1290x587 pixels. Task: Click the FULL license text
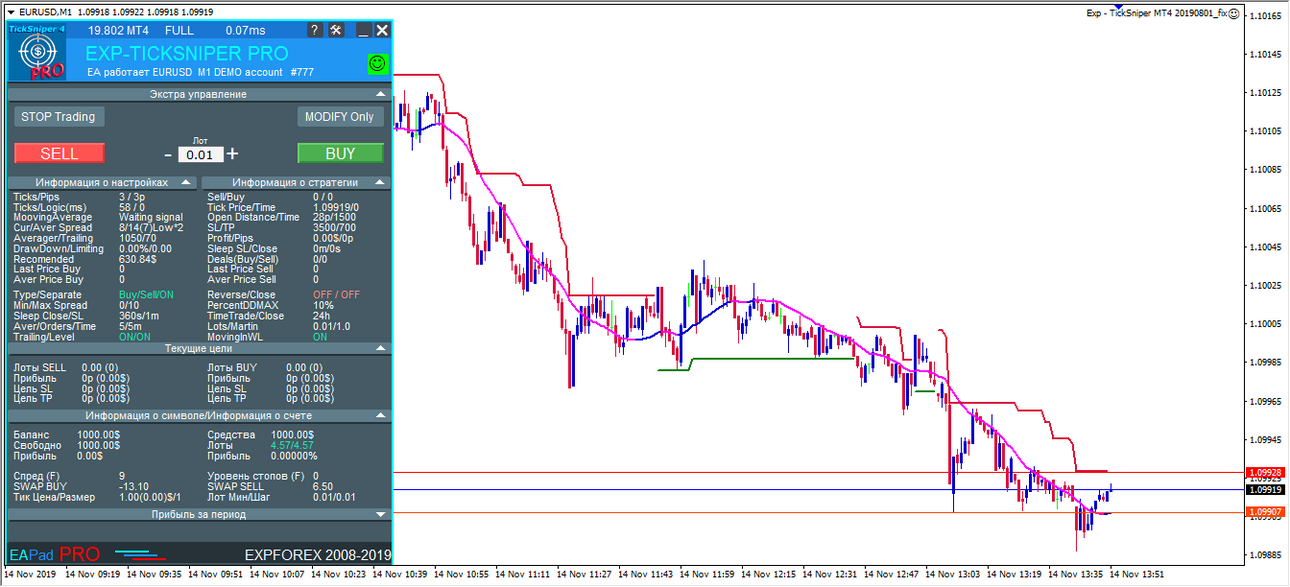(x=179, y=31)
